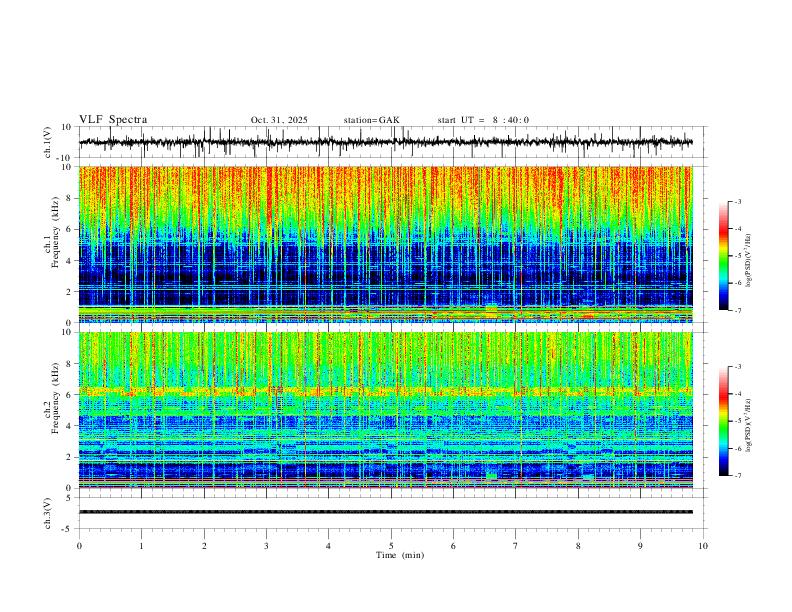792x612 pixels.
Task: Click time axis tick label "1"
Action: [141, 546]
